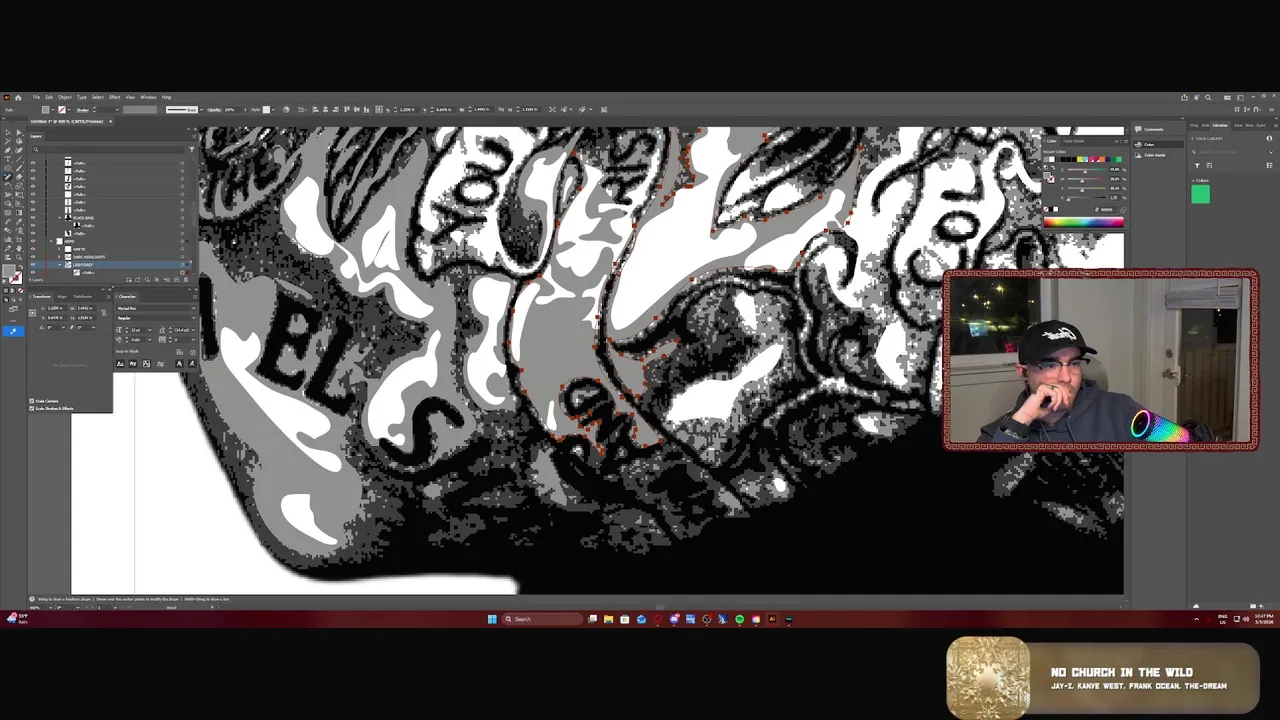Viewport: 1280px width, 720px height.
Task: Click the filter icon in Libraries panel
Action: [1197, 165]
